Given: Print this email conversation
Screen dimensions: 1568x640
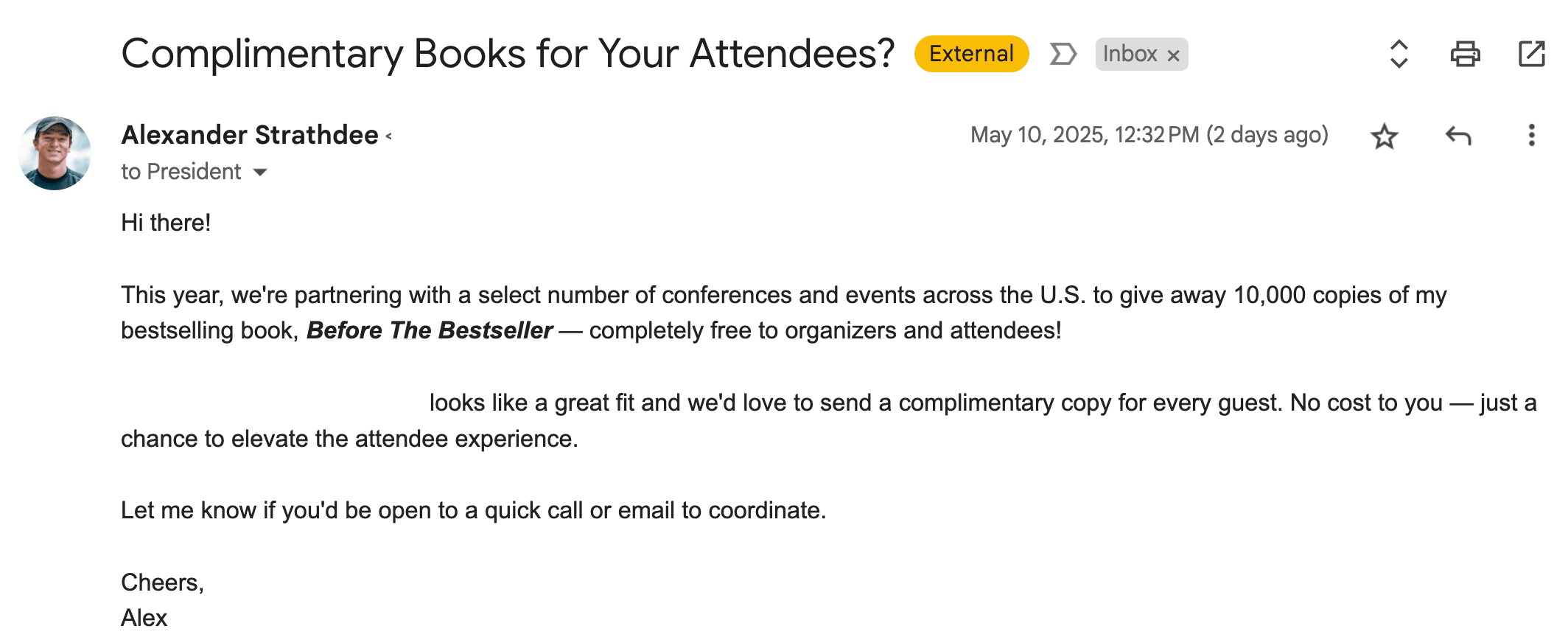Looking at the screenshot, I should pos(1465,54).
